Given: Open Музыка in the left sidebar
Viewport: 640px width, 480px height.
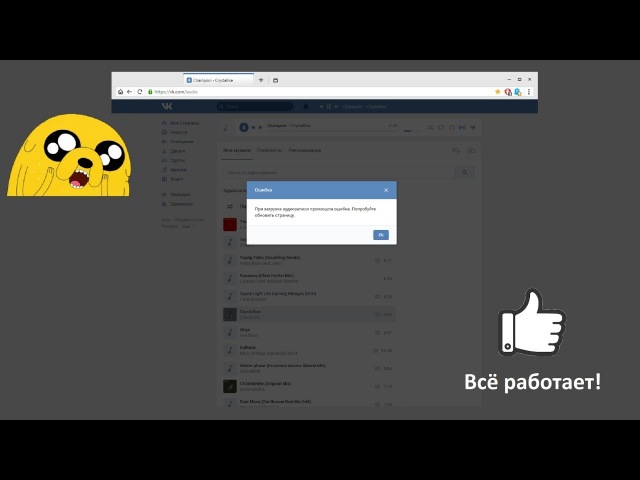Looking at the screenshot, I should click(174, 170).
